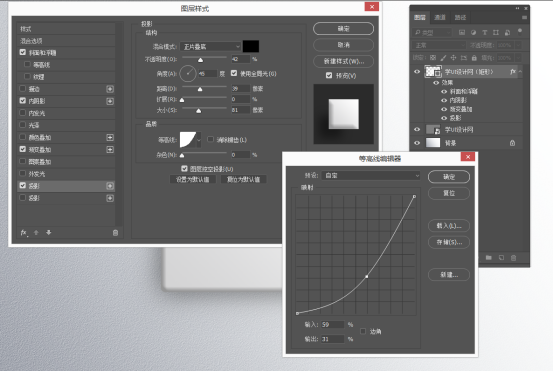Open the 预设 (Preset) dropdown in contour editor
Screen dimensions: 553x371
[x=371, y=175]
